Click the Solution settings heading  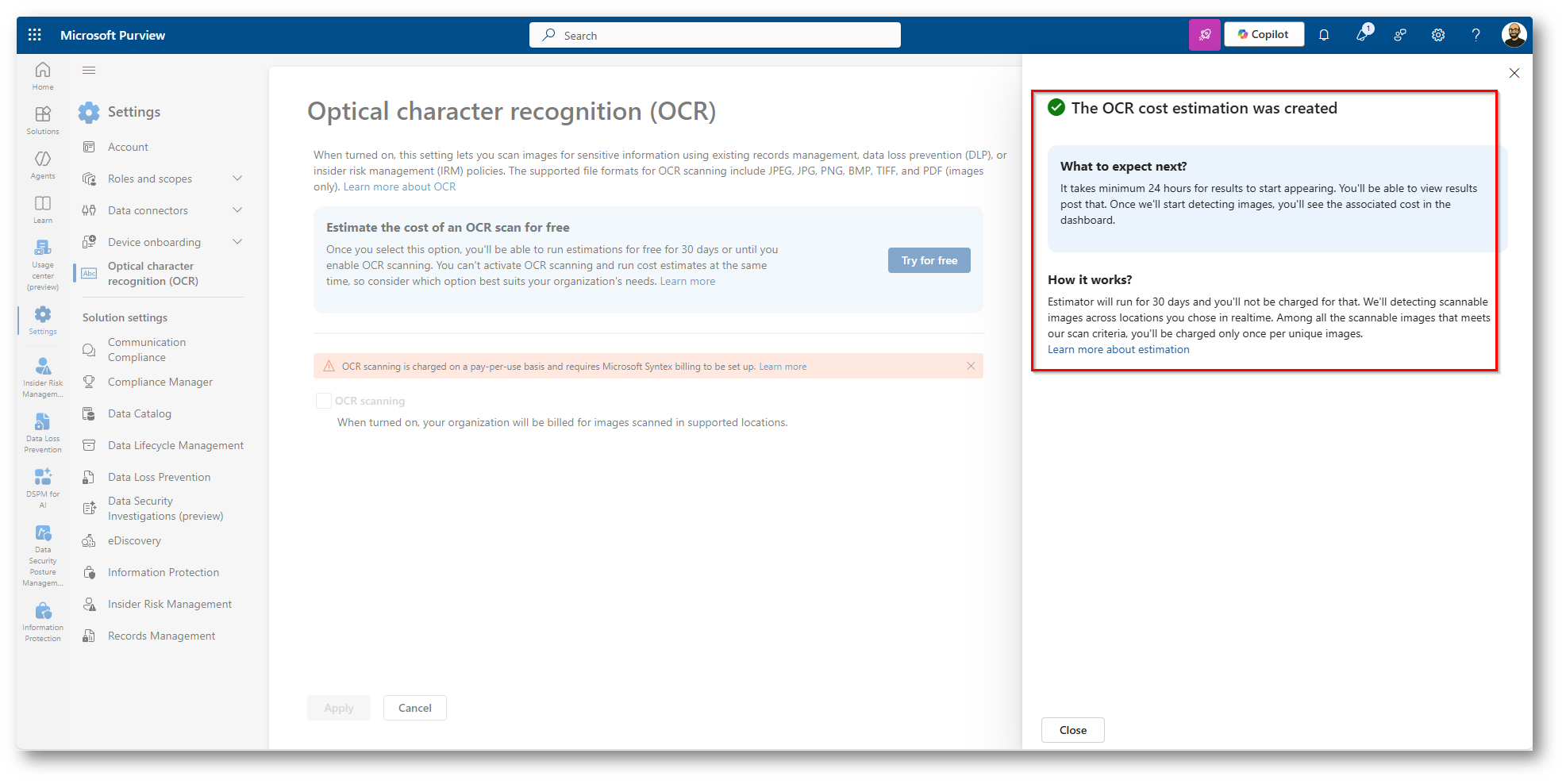tap(125, 317)
